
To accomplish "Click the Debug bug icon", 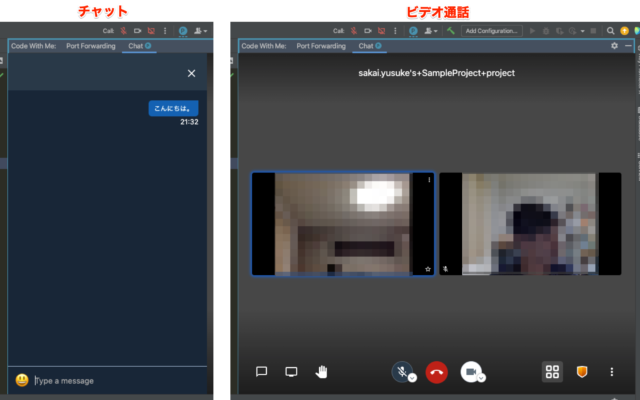I will (546, 31).
